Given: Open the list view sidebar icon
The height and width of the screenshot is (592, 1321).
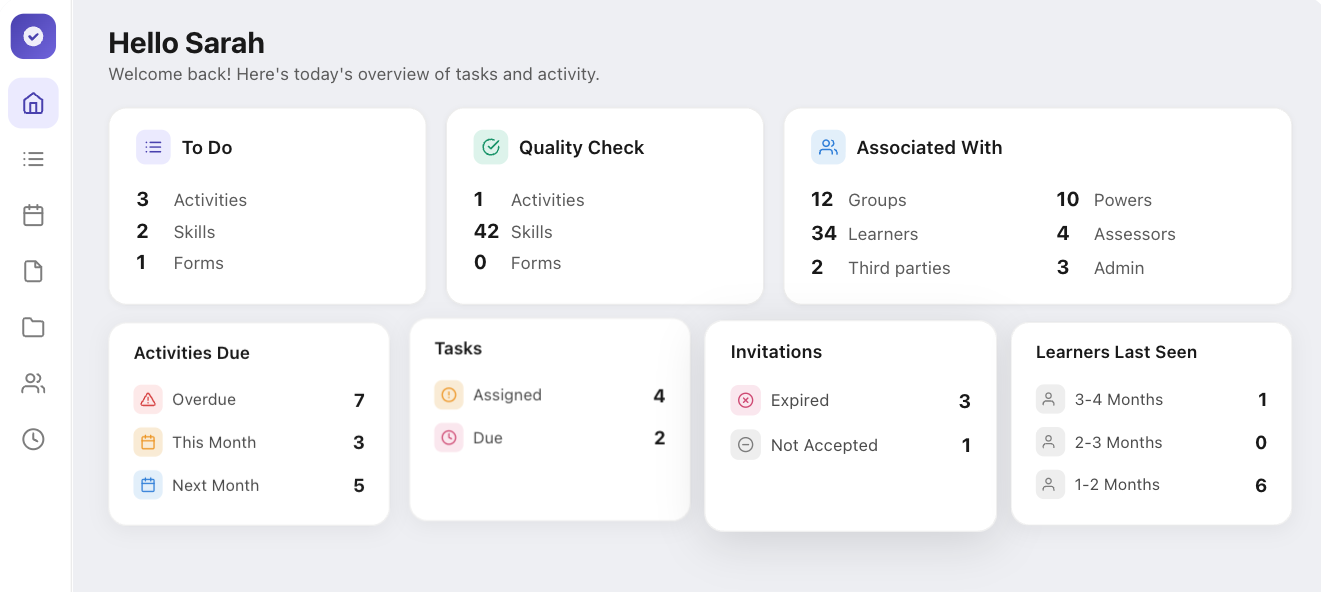Looking at the screenshot, I should coord(33,159).
